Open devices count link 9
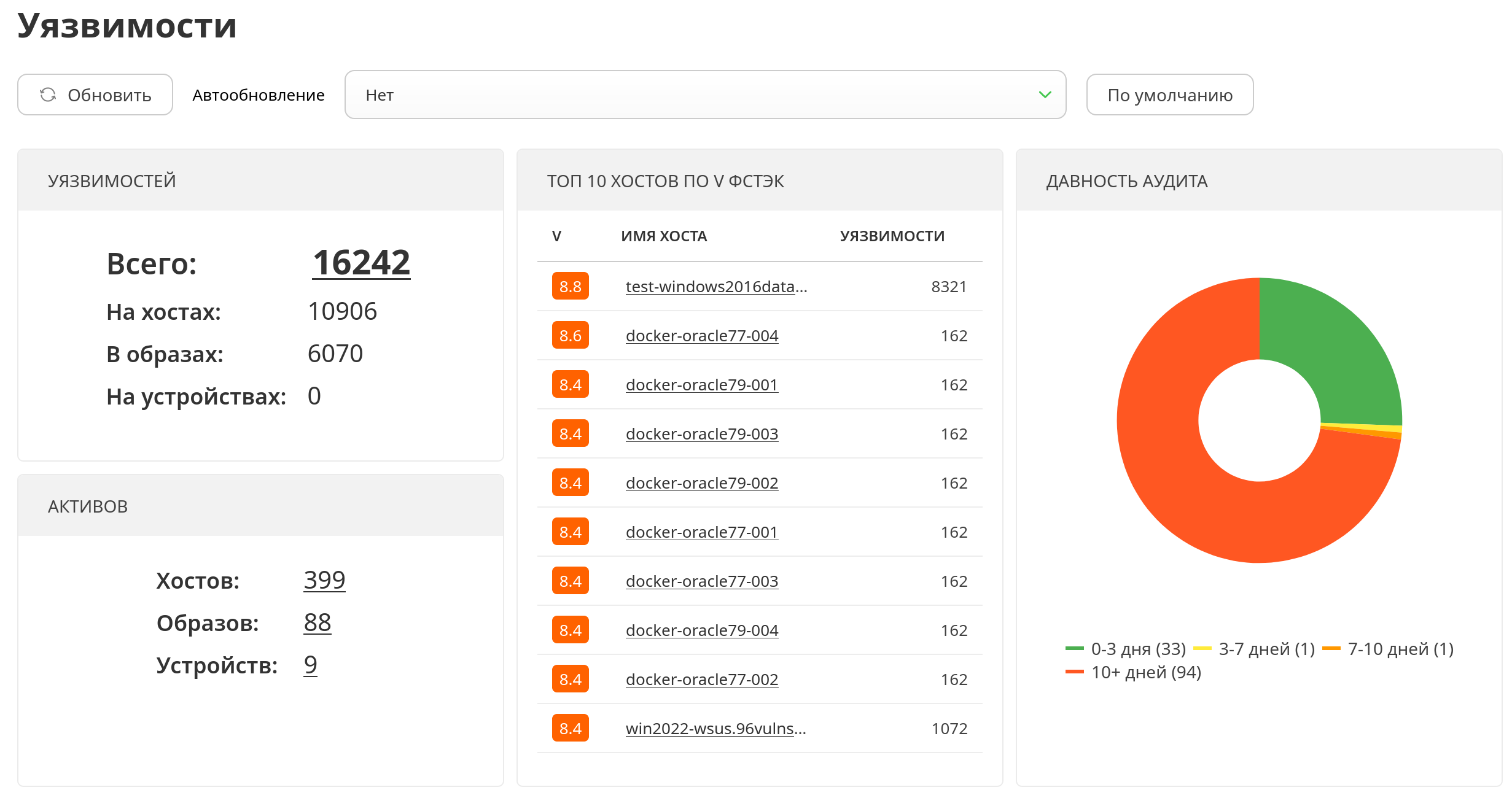 coord(310,665)
